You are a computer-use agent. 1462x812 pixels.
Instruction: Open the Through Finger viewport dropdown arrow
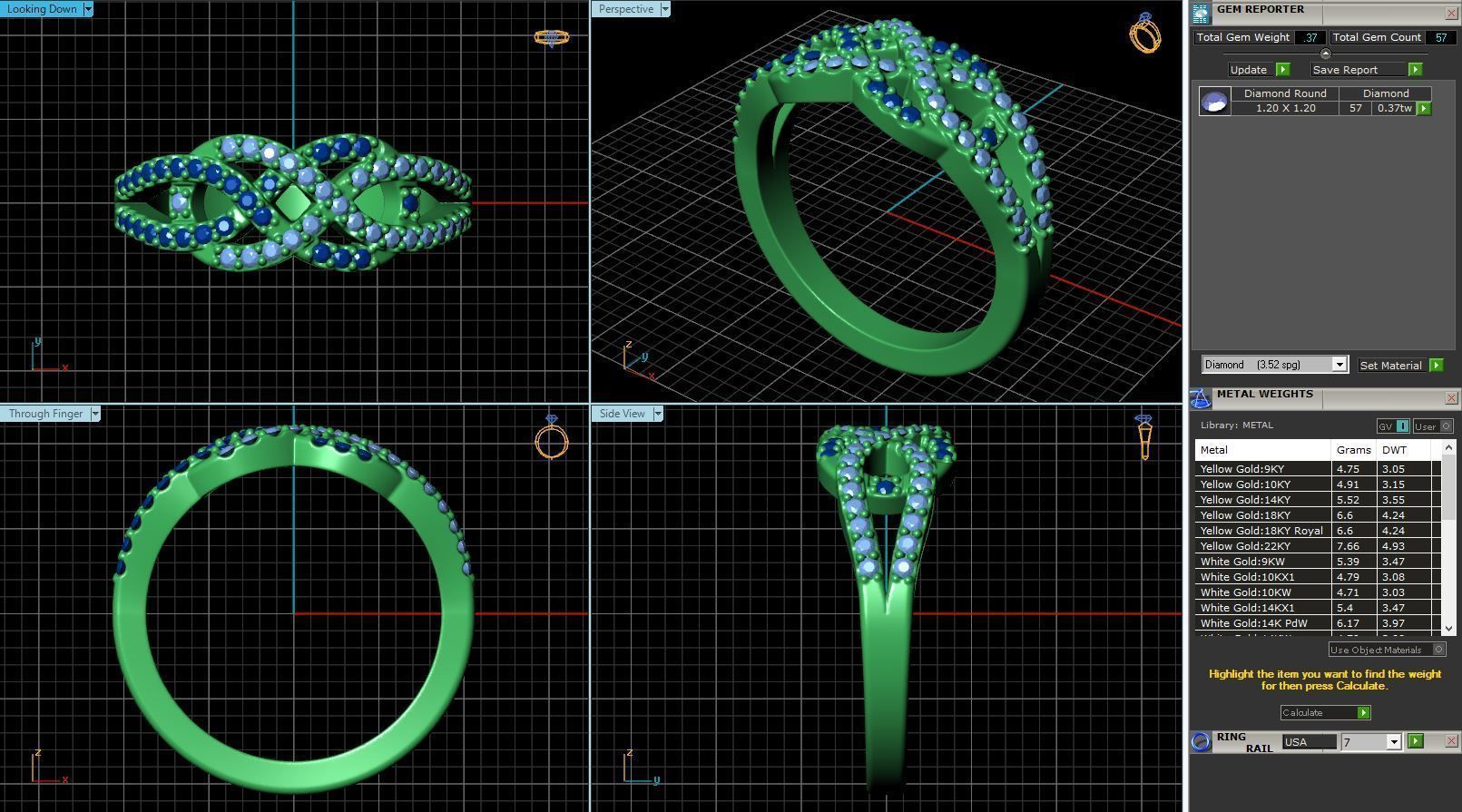[x=95, y=414]
